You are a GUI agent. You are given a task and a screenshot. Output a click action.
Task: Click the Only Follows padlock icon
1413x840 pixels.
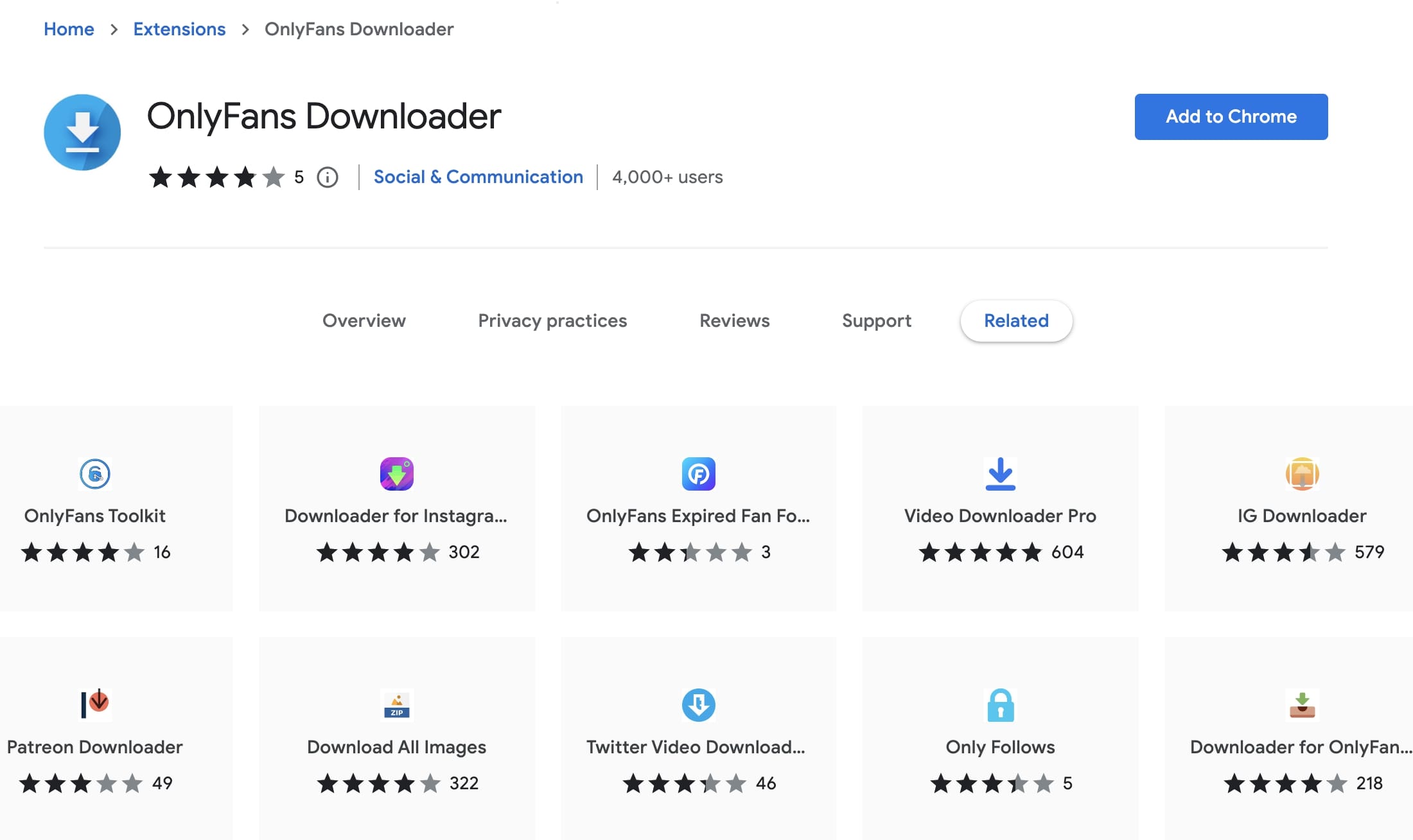coord(1000,705)
